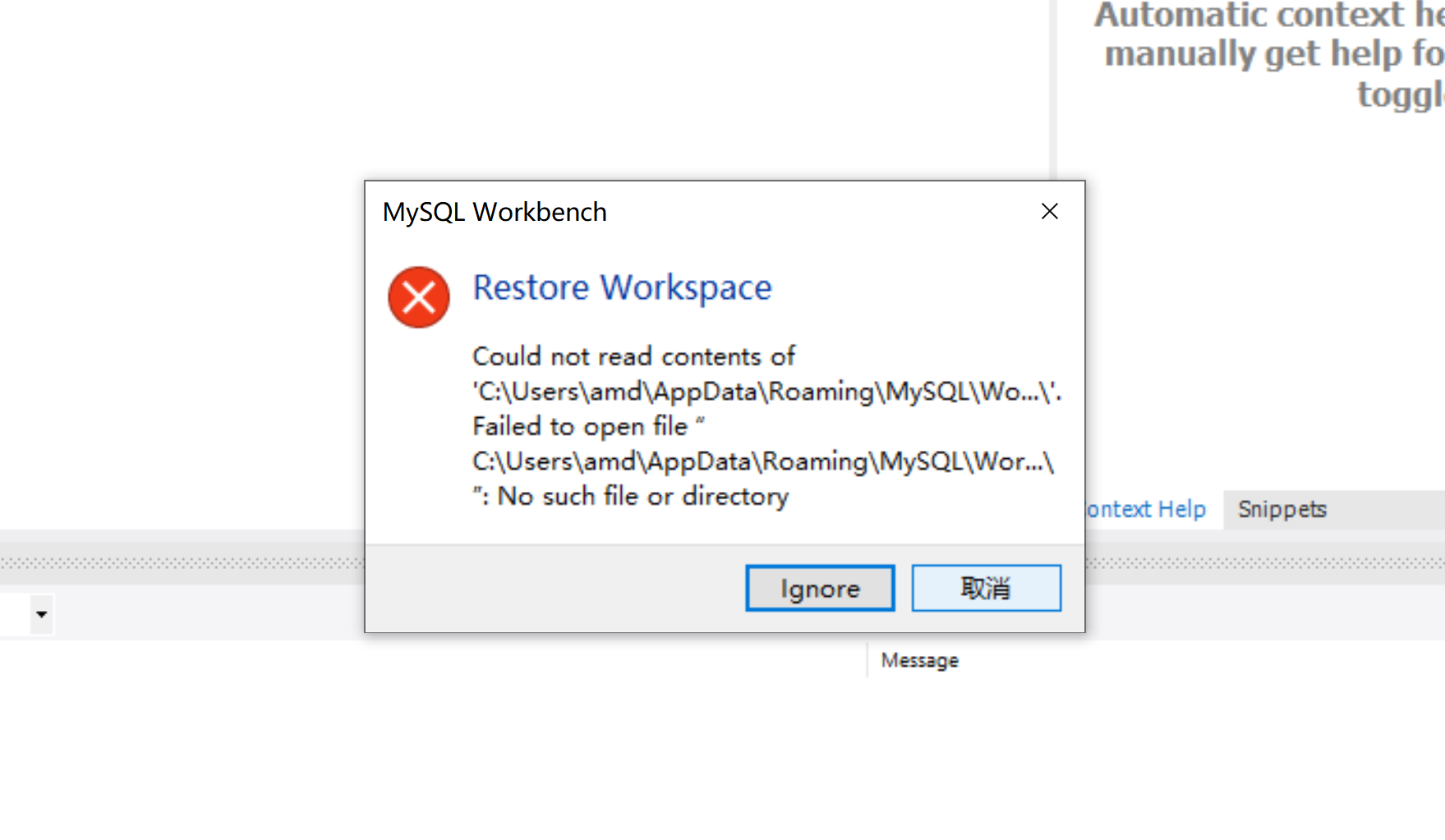Viewport: 1445px width, 840px height.
Task: Click the 取消 cancel button
Action: click(986, 588)
